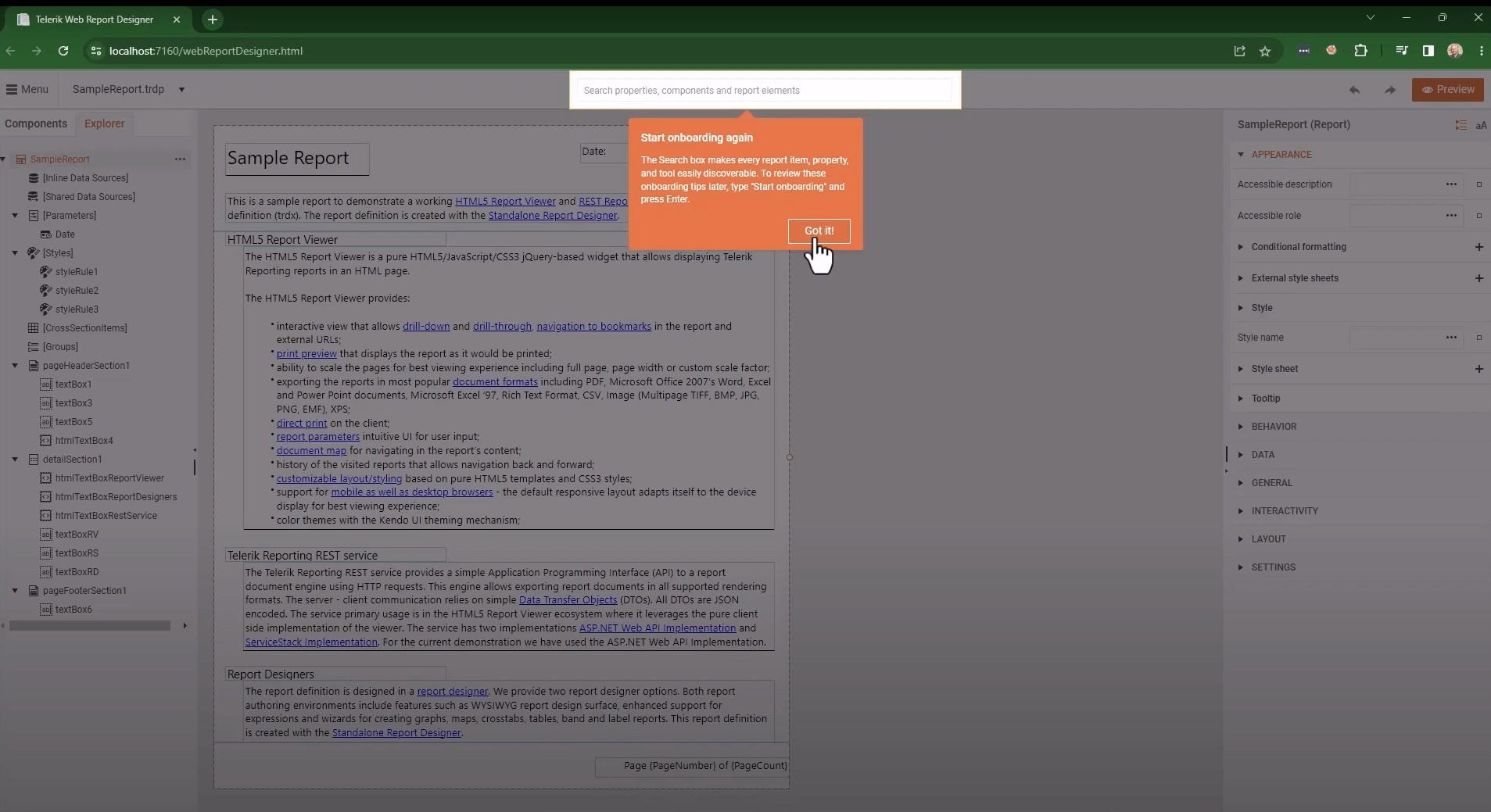Click the browser extensions puzzle icon
The height and width of the screenshot is (812, 1491).
click(x=1363, y=50)
